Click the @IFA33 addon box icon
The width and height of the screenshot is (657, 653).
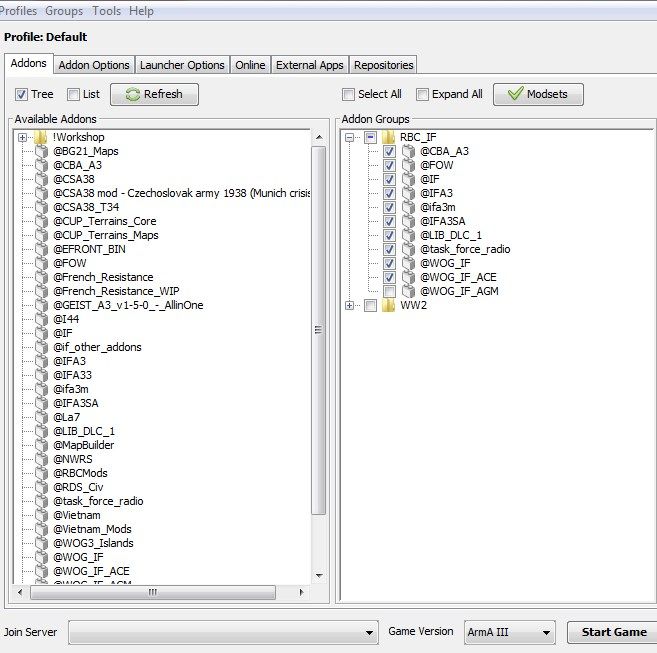pos(41,375)
